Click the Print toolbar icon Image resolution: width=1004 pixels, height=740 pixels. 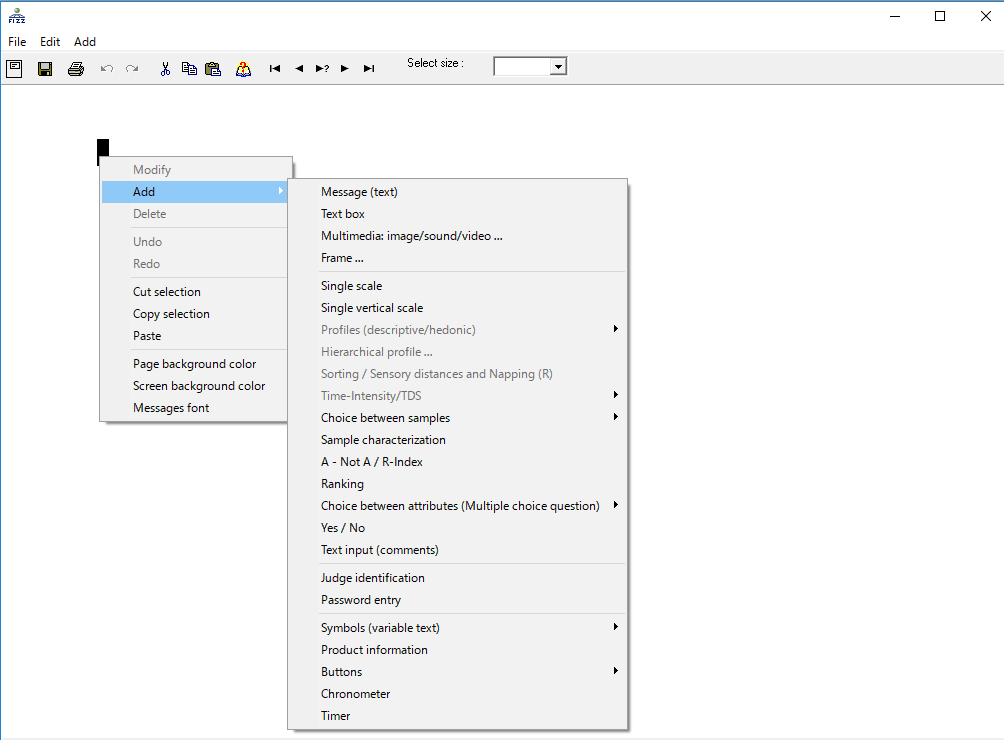(76, 68)
